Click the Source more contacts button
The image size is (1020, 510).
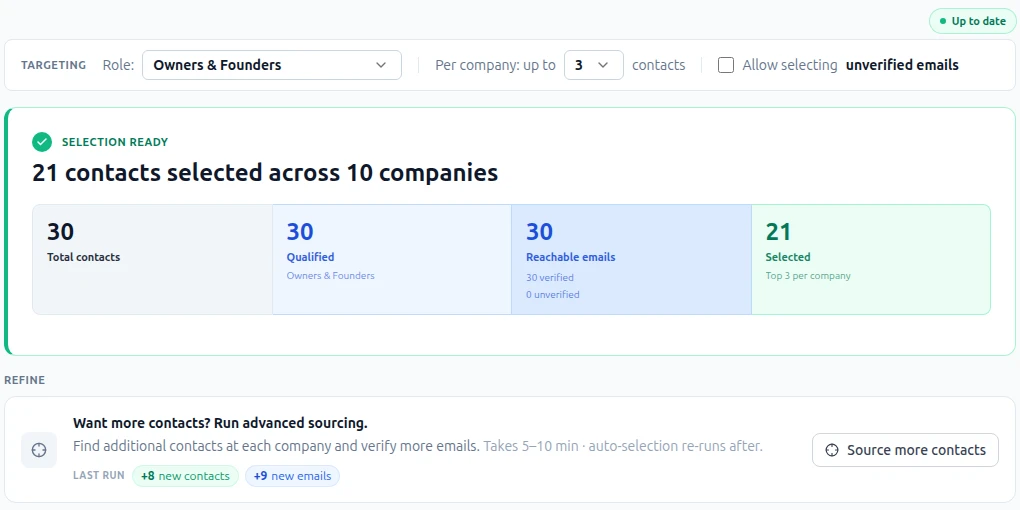point(905,450)
